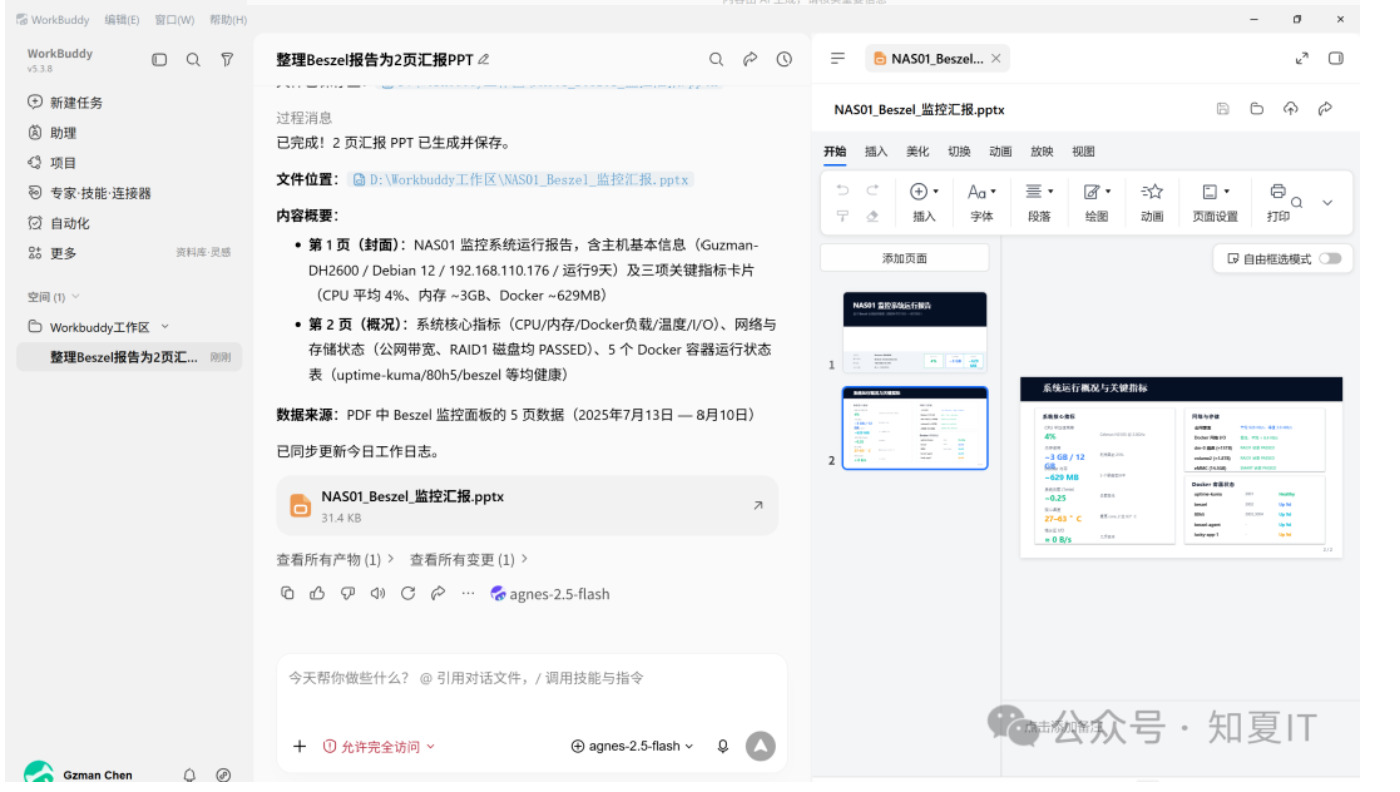Click the filter icon in the sidebar header

227,60
